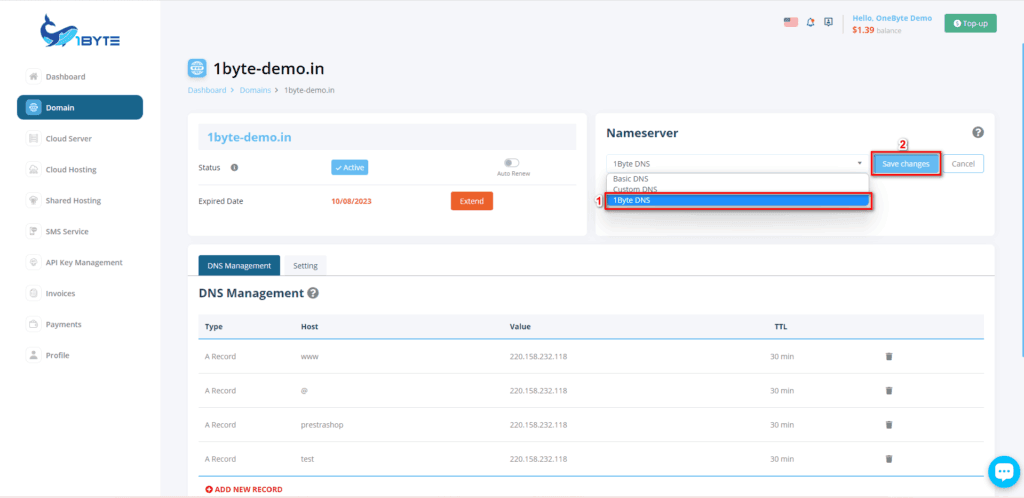Screen dimensions: 1024x498
Task: Click ADD NEW RECORD link
Action: (x=244, y=490)
